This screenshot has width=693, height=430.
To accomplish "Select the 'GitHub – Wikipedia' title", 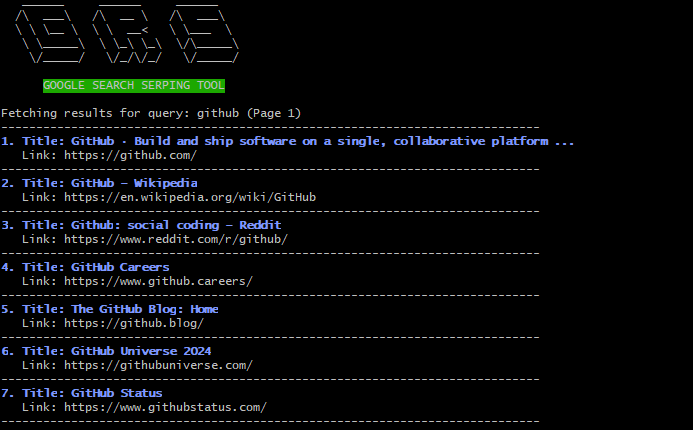I will [134, 183].
